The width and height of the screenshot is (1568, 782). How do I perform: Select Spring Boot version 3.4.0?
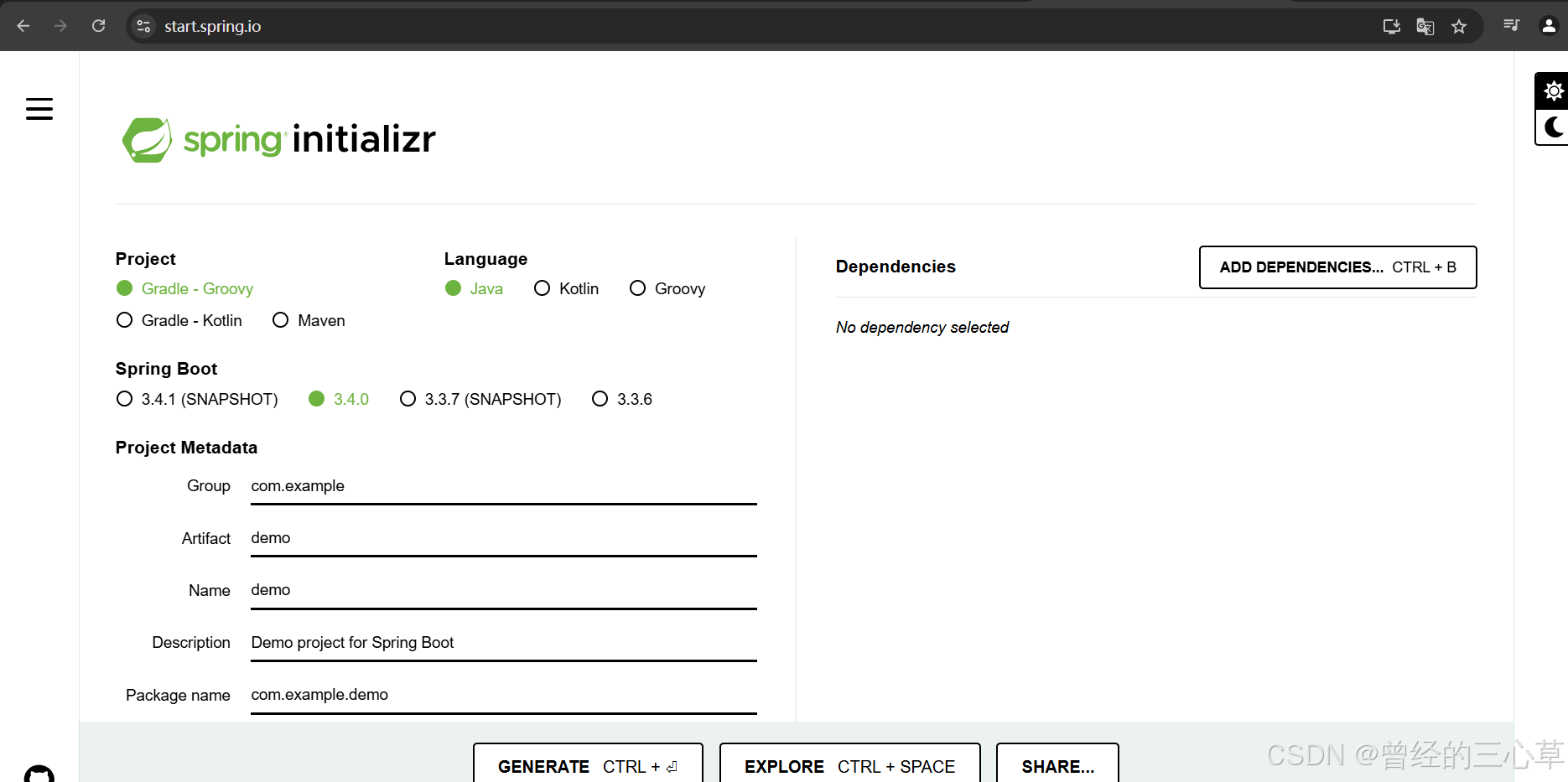[x=339, y=399]
